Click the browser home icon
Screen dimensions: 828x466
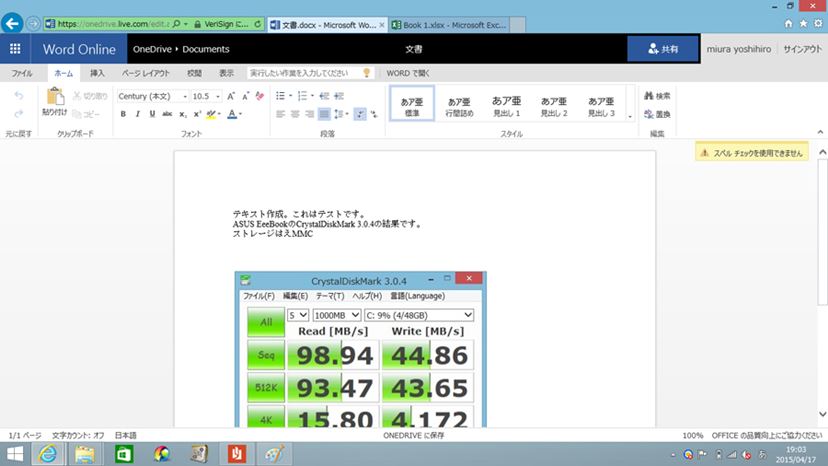click(788, 24)
